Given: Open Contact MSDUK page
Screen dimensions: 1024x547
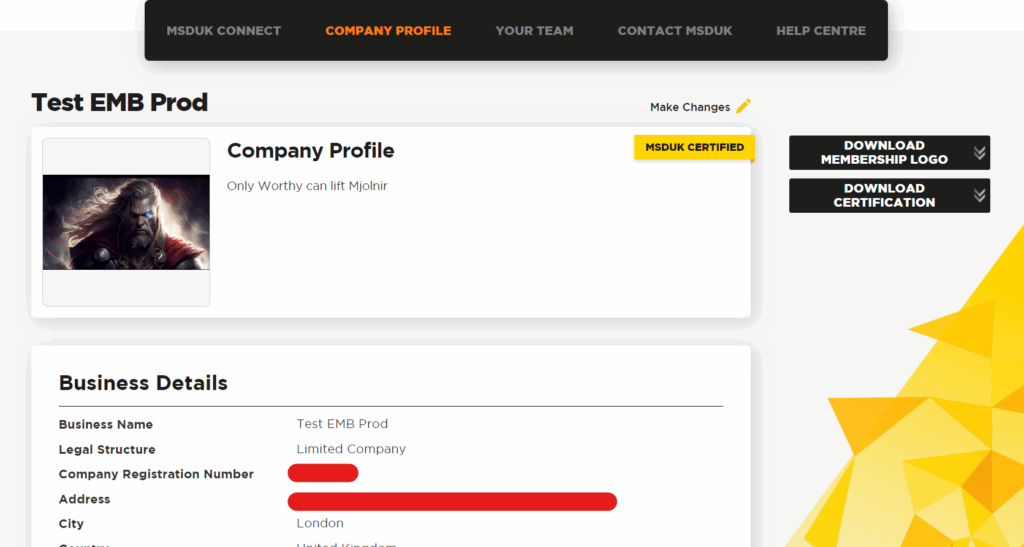Looking at the screenshot, I should tap(675, 31).
